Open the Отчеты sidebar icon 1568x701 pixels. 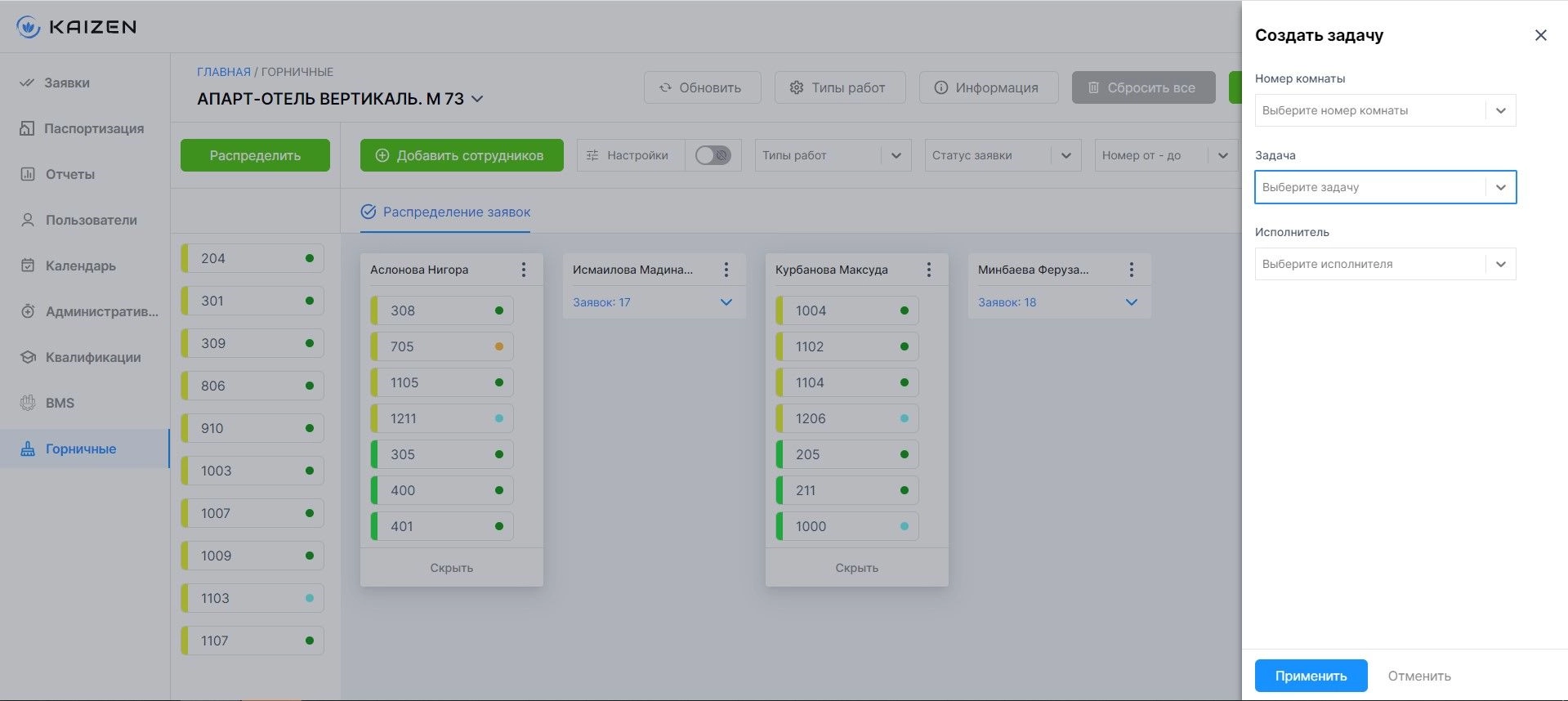[x=27, y=174]
